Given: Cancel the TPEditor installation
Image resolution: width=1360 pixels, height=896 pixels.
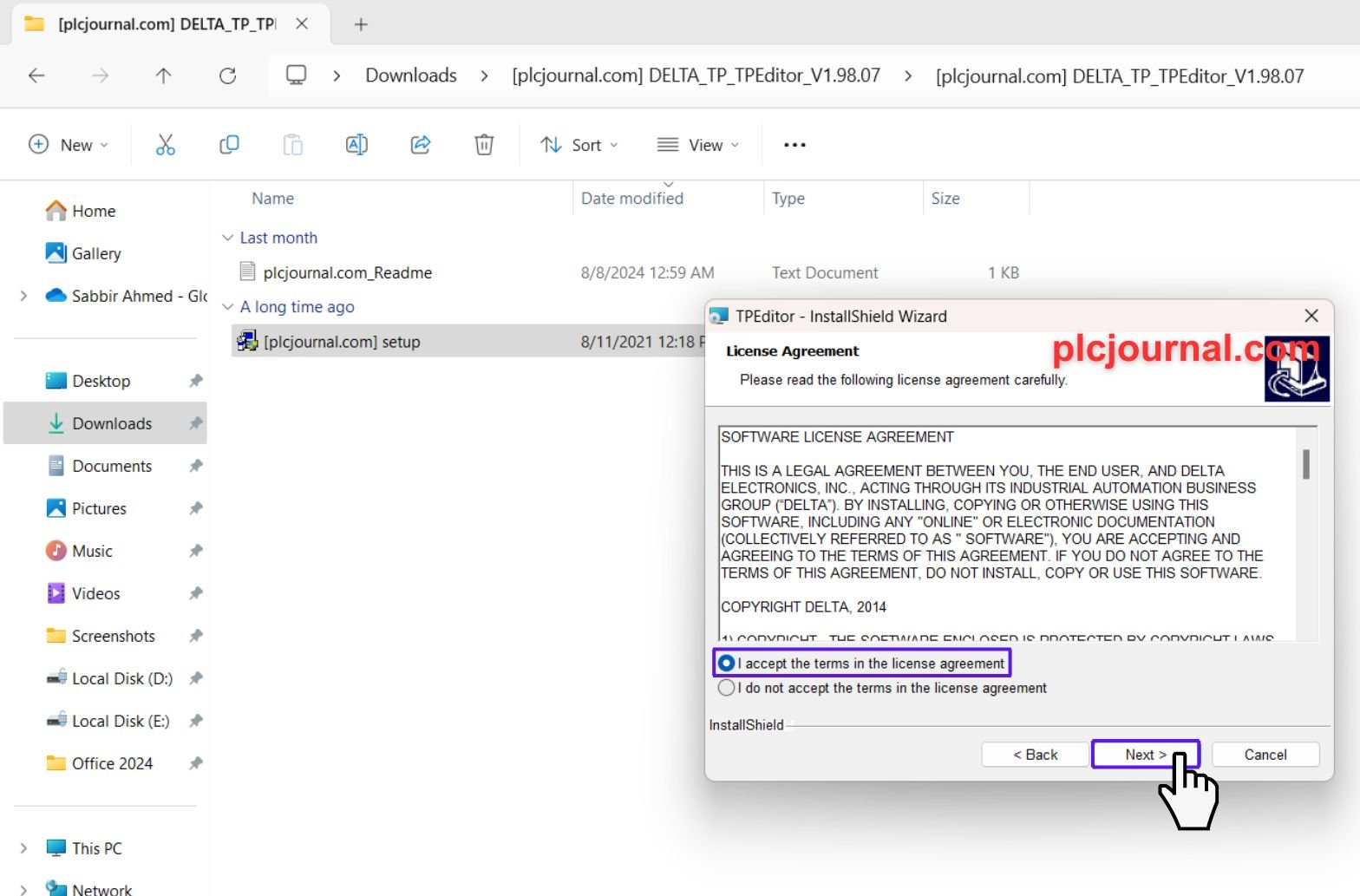Looking at the screenshot, I should 1265,755.
